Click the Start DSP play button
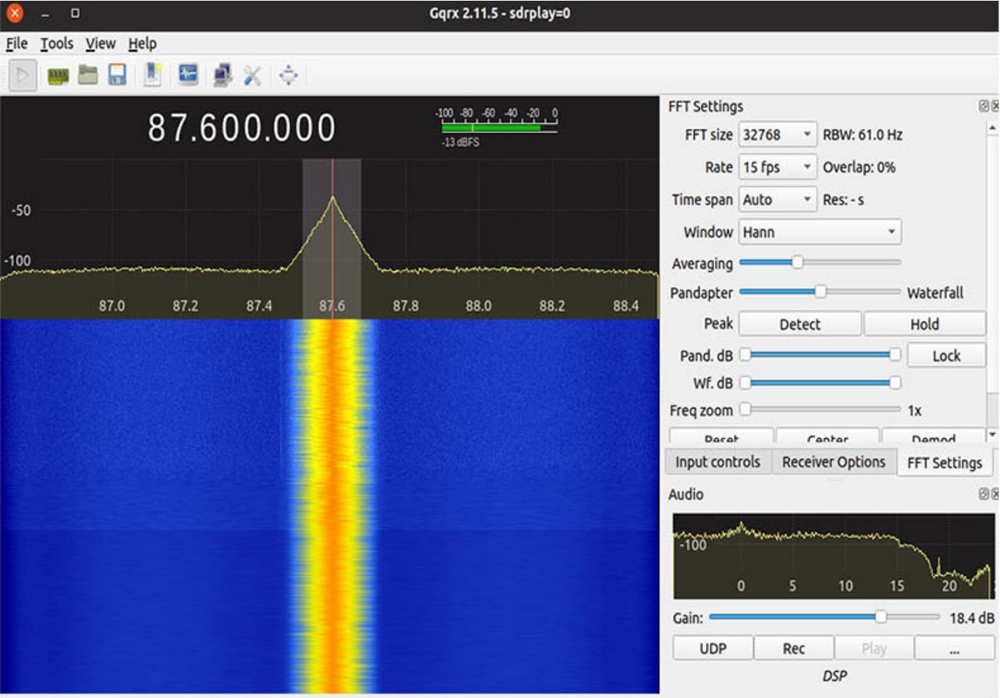Viewport: 1000px width, 698px height. (x=23, y=75)
